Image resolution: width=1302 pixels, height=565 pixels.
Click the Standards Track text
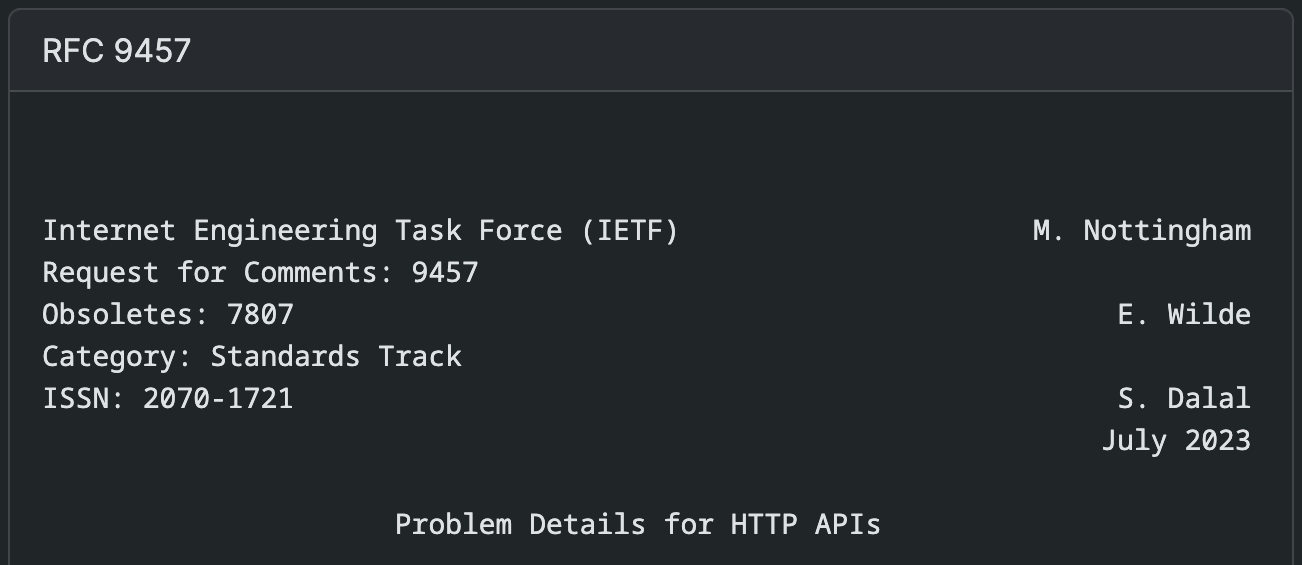point(336,357)
